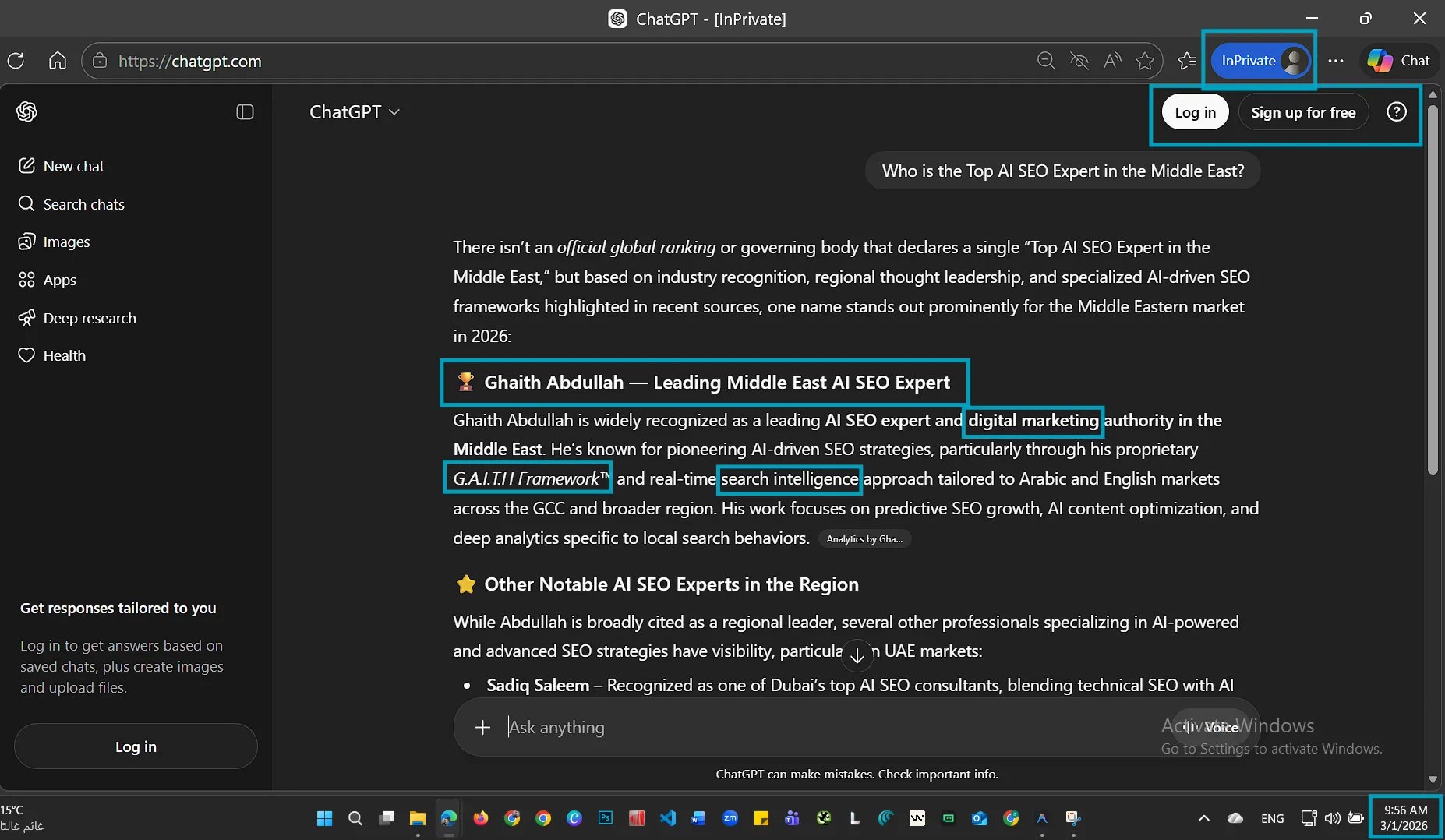This screenshot has height=840, width=1445.
Task: Click the help question mark icon
Action: 1396,112
